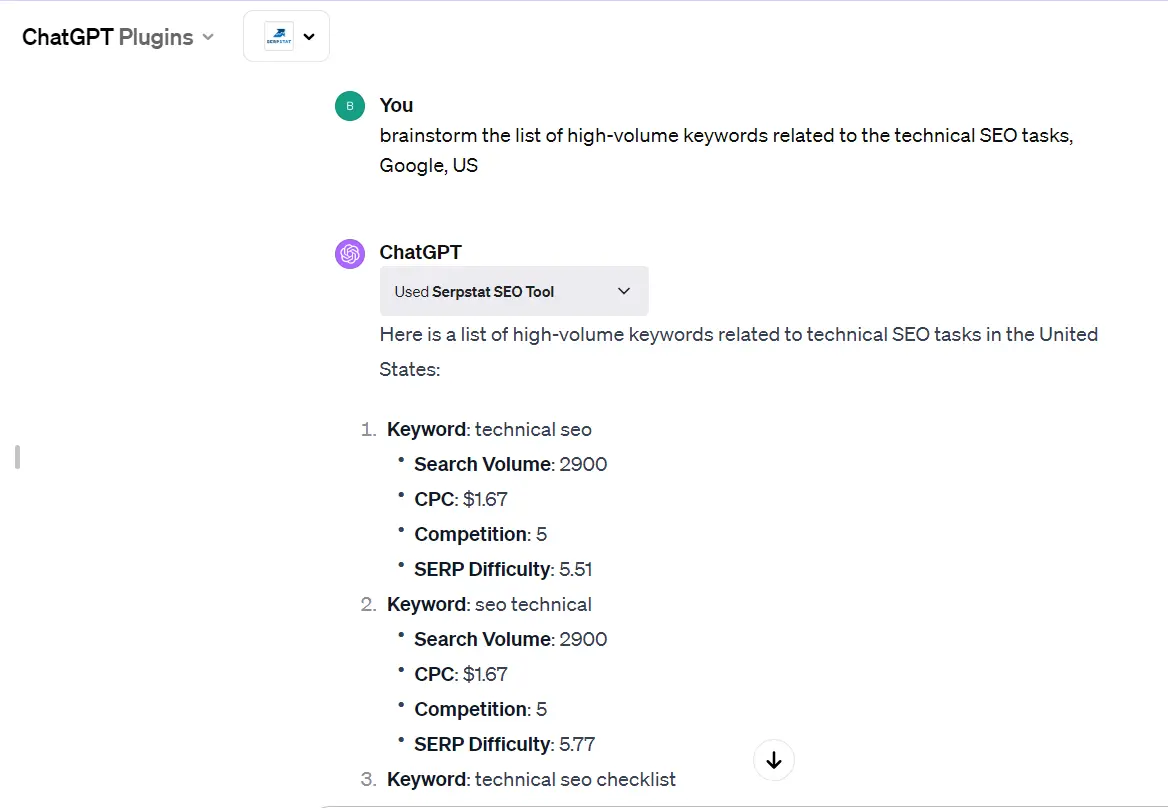Click 'Keyword: technical seo' list item
1168x808 pixels.
click(x=489, y=430)
